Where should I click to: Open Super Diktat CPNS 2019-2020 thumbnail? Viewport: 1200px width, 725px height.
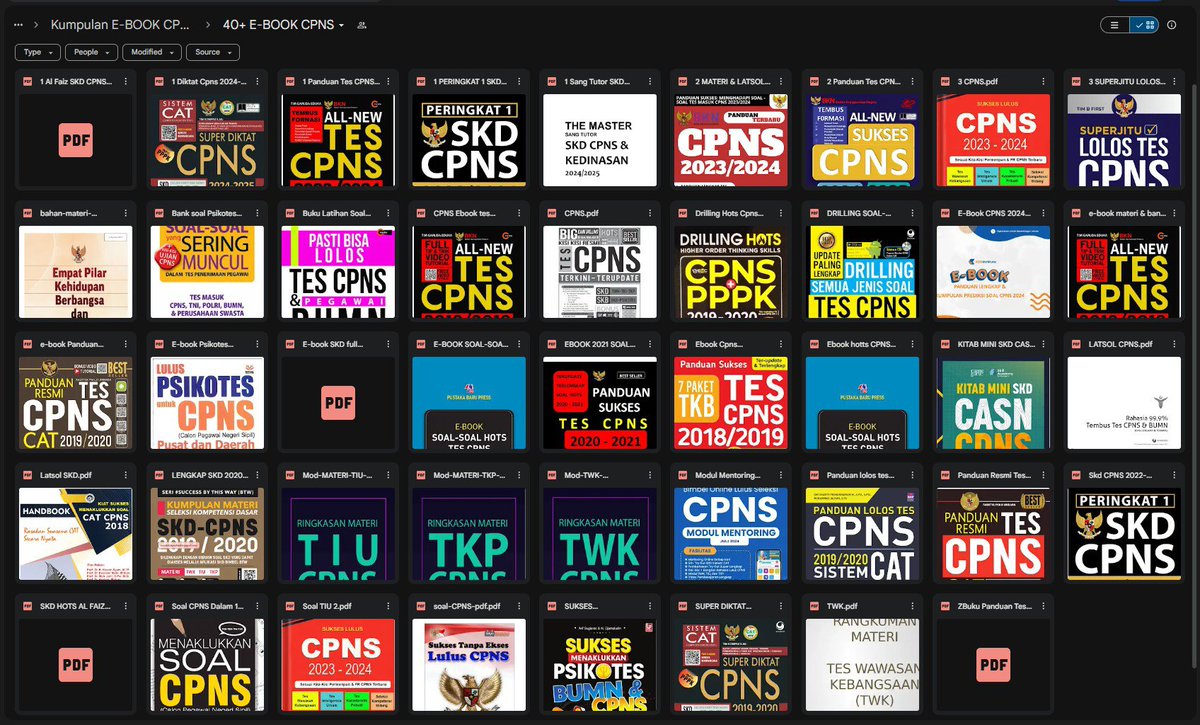click(x=731, y=664)
